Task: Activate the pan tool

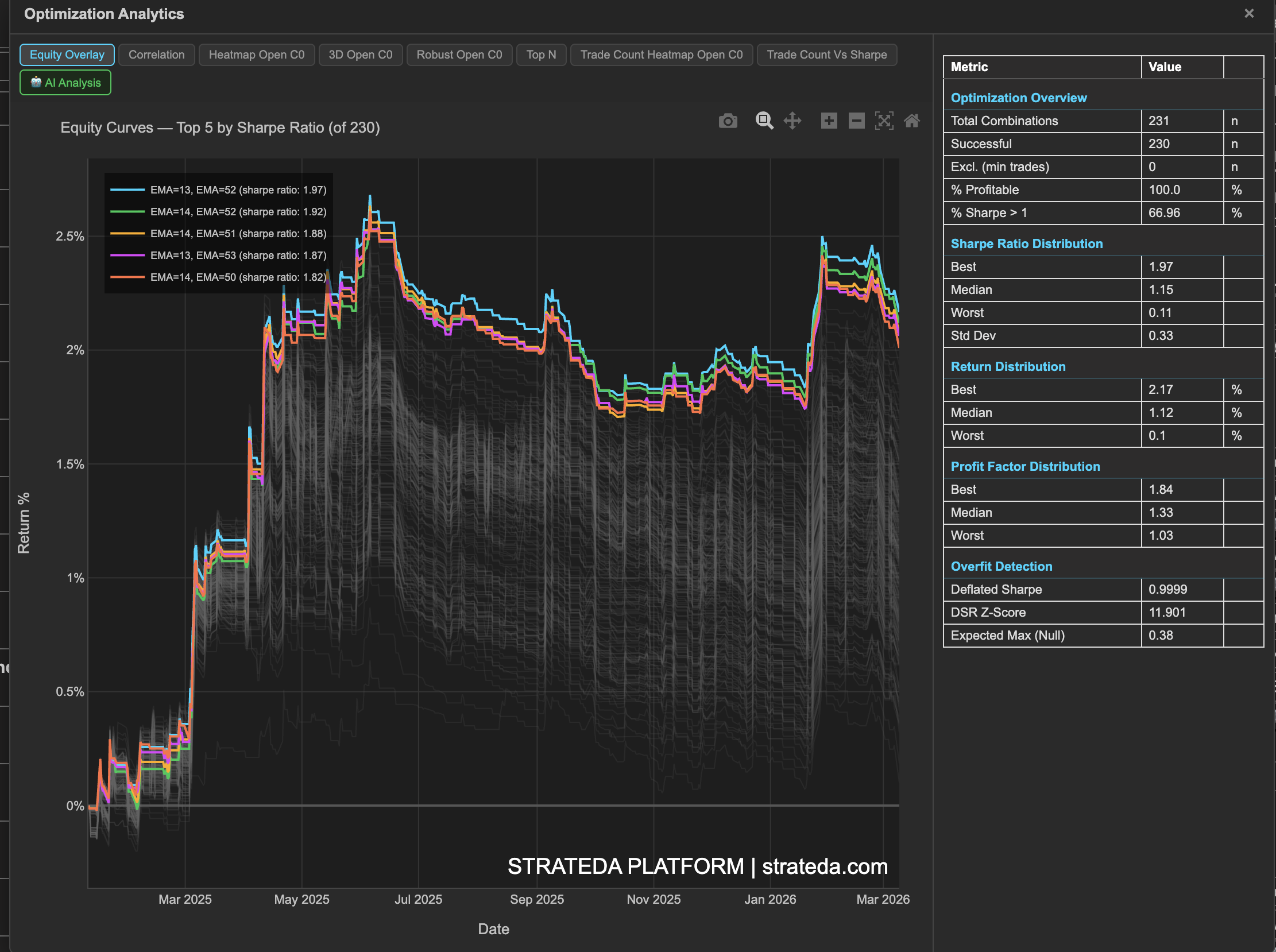Action: (792, 121)
